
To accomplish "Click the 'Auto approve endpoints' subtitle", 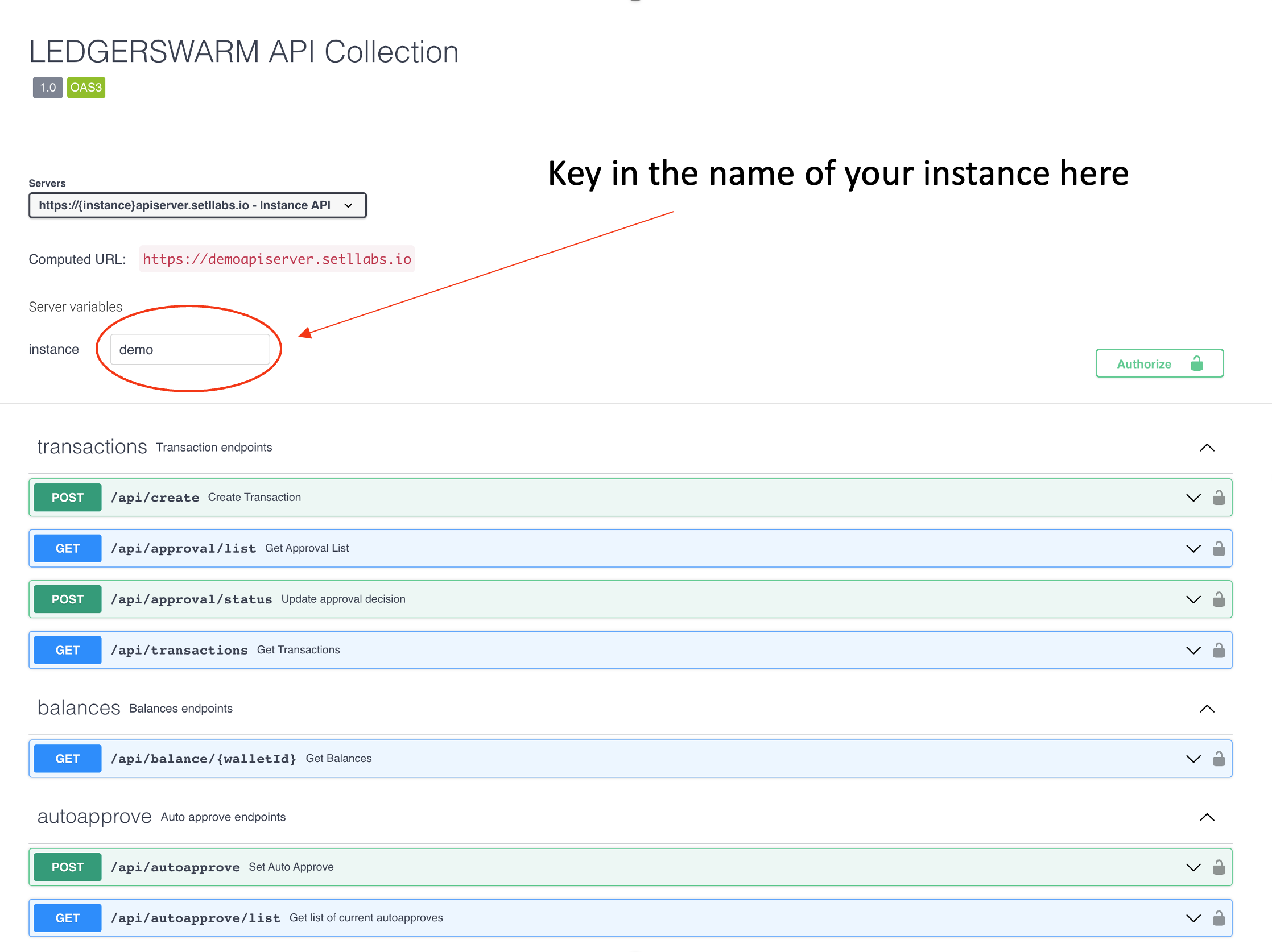I will 223,817.
